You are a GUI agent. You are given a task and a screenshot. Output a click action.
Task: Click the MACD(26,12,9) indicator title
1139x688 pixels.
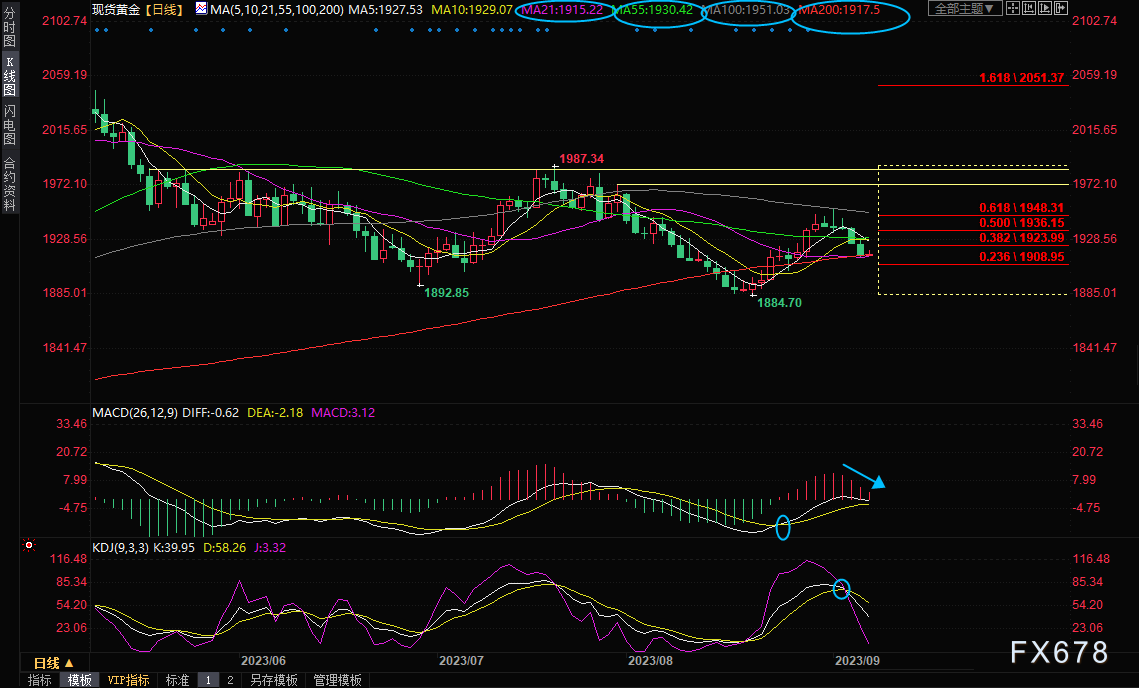click(x=134, y=413)
